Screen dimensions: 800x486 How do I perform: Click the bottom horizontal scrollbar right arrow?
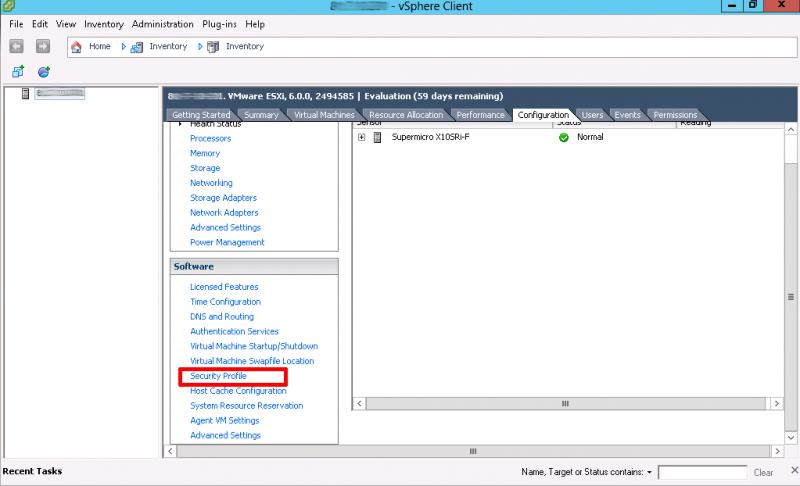click(x=777, y=451)
